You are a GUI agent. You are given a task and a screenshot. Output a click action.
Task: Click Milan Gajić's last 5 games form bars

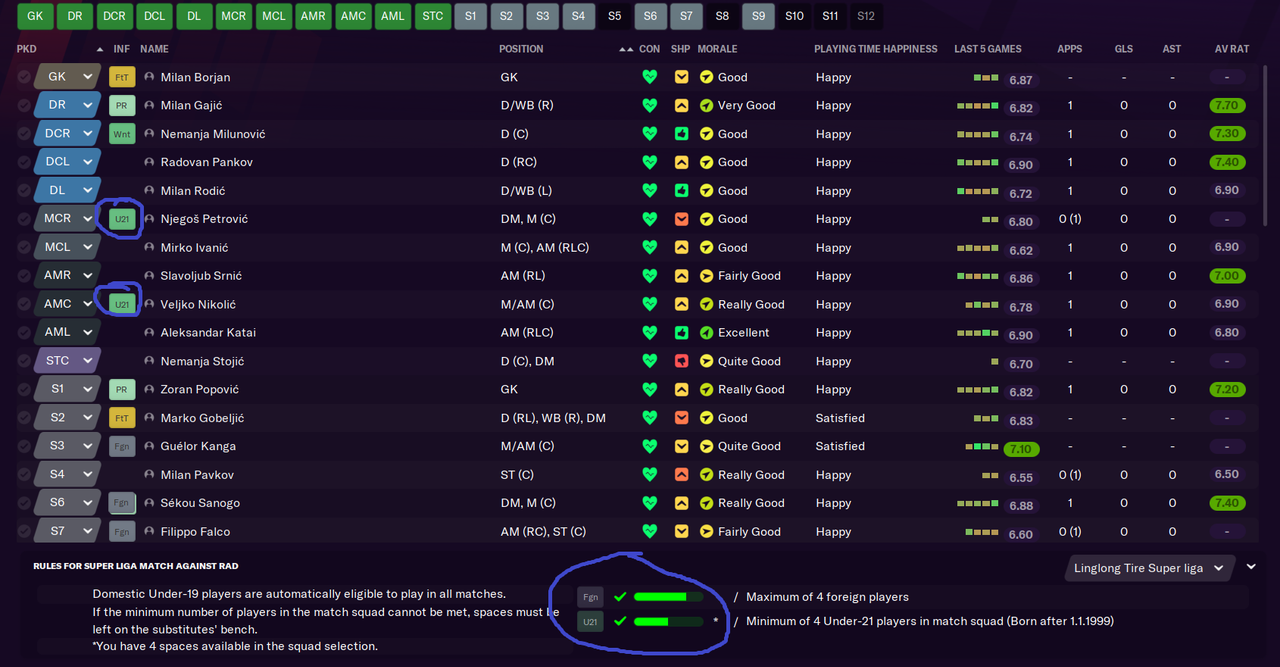coord(978,105)
